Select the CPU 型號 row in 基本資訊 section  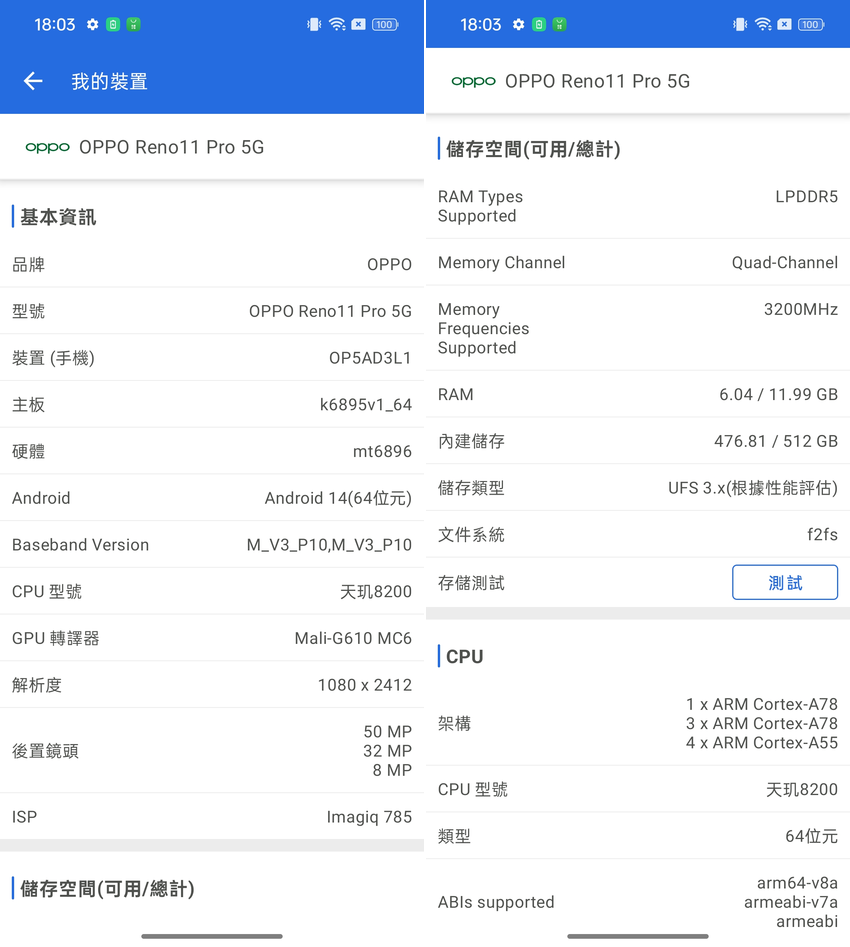(x=212, y=591)
